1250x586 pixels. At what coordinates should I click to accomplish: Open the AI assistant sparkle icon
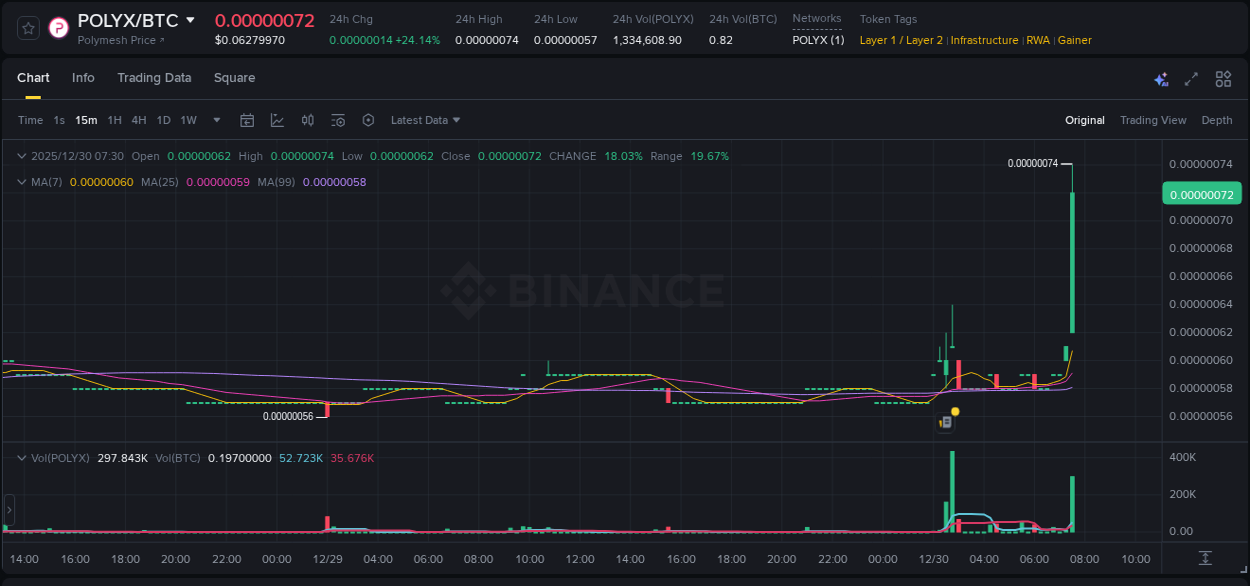[x=1161, y=79]
